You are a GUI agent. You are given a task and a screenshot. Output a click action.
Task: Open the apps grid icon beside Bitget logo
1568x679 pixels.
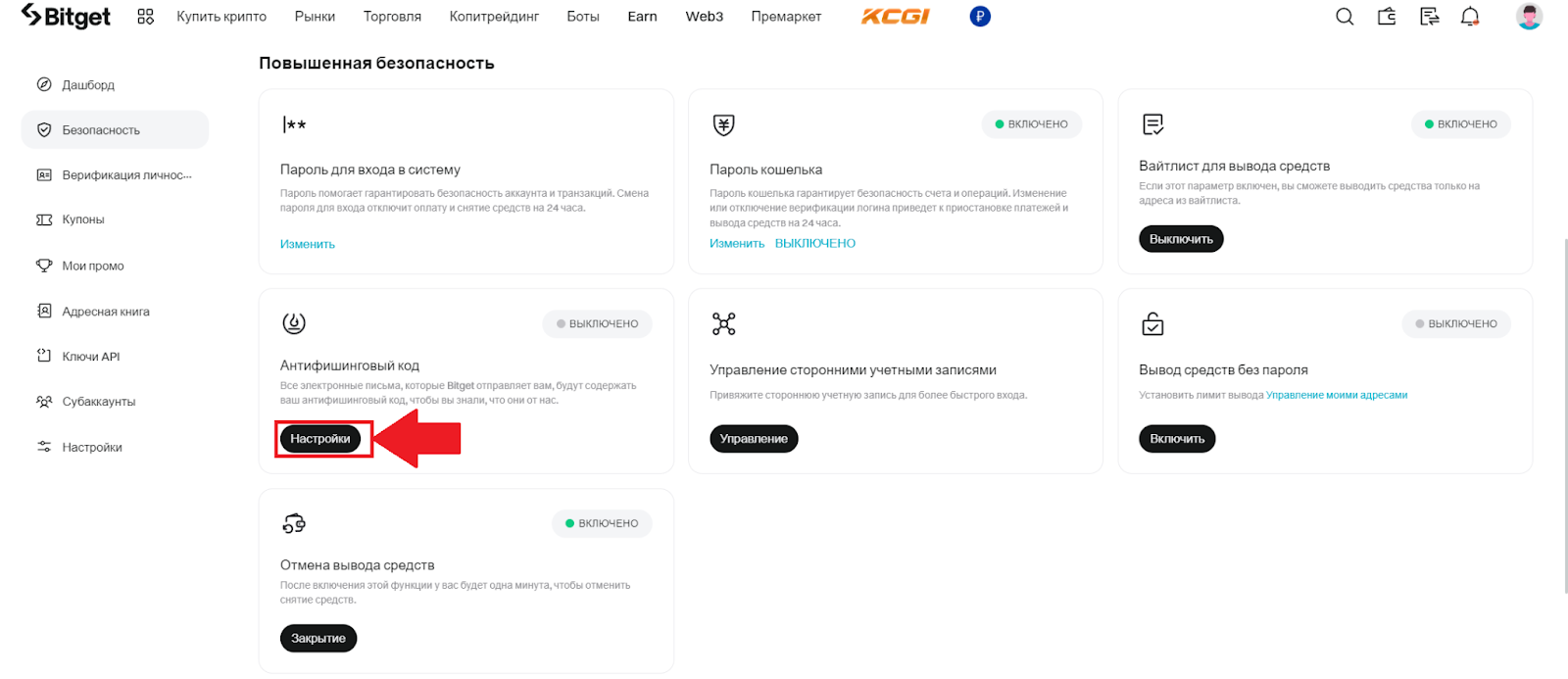click(146, 17)
